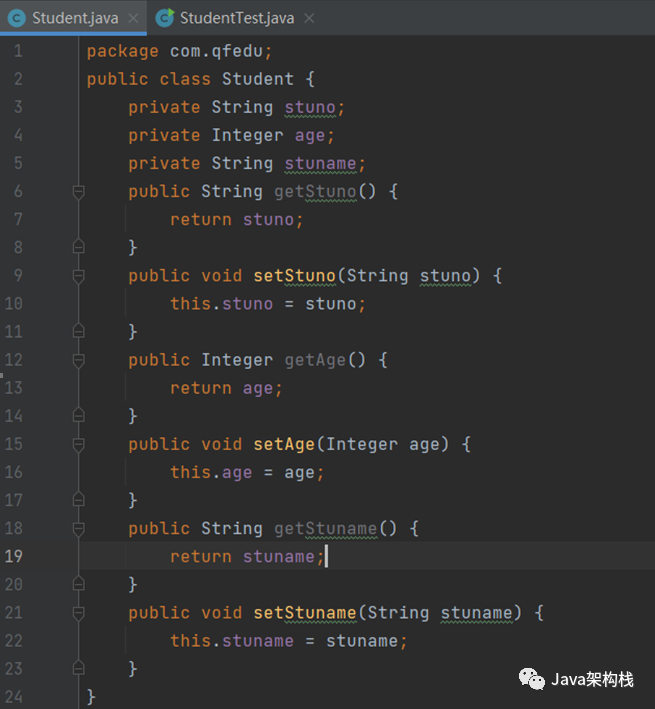Click the StudentTest.java runnable class icon
655x709 pixels.
(165, 19)
